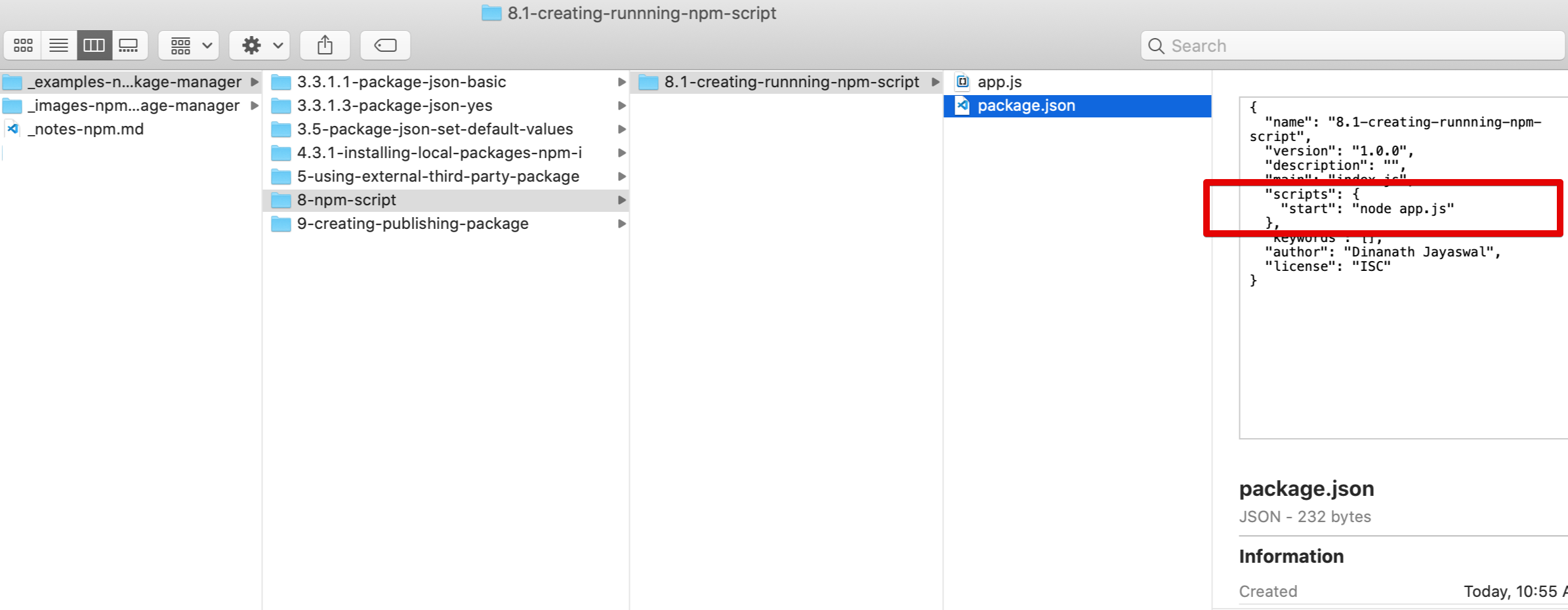
Task: Switch to icon grid view
Action: click(x=22, y=45)
